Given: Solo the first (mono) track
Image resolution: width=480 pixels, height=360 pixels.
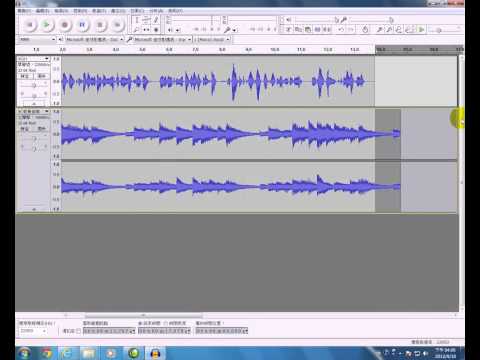Looking at the screenshot, I should click(41, 76).
